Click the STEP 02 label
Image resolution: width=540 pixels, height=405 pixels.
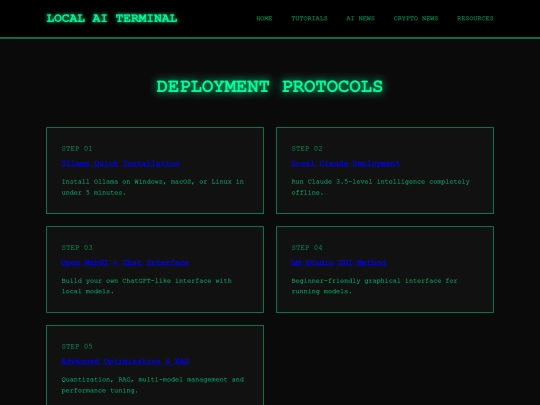tap(307, 148)
